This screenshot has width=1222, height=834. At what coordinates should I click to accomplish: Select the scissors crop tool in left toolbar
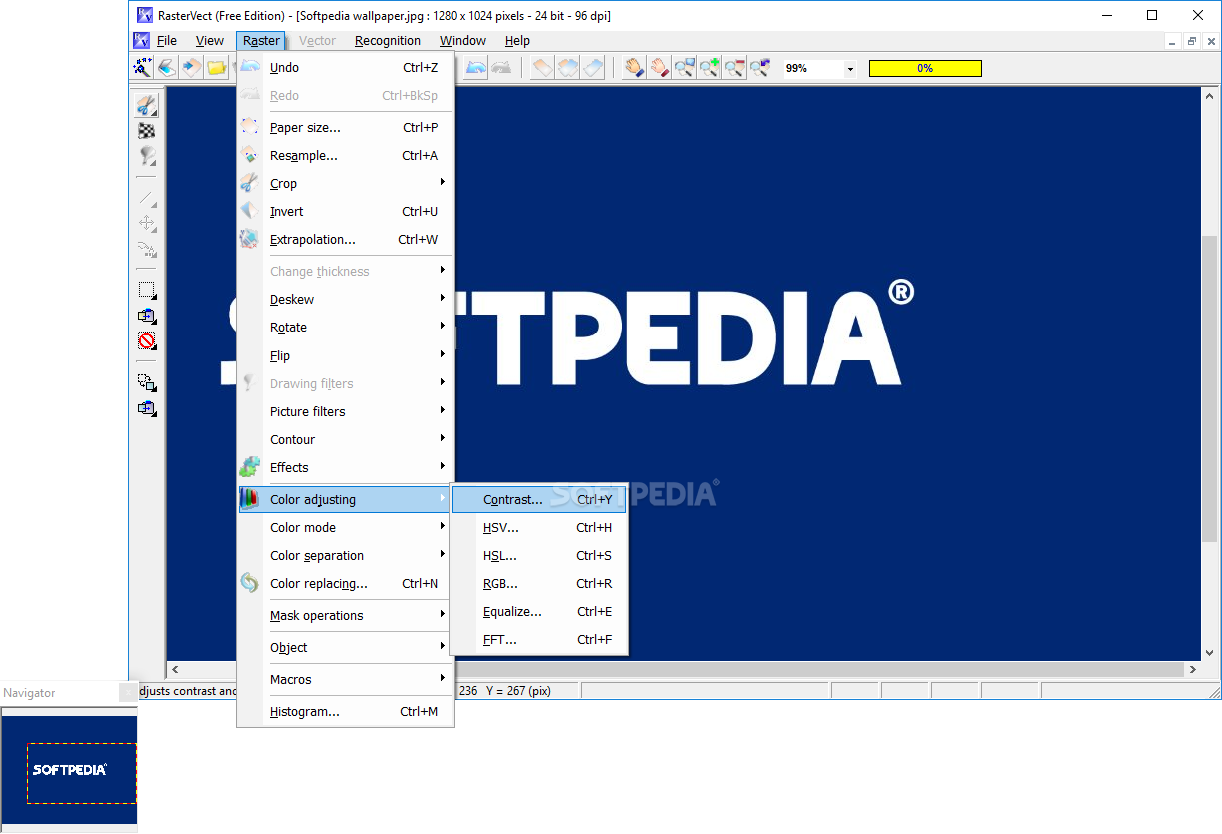click(147, 105)
